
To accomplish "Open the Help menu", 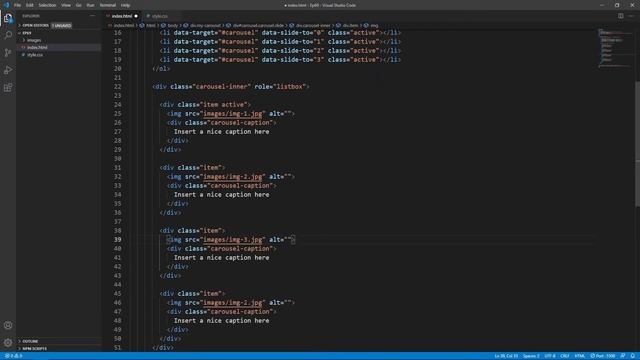I will (x=125, y=5).
